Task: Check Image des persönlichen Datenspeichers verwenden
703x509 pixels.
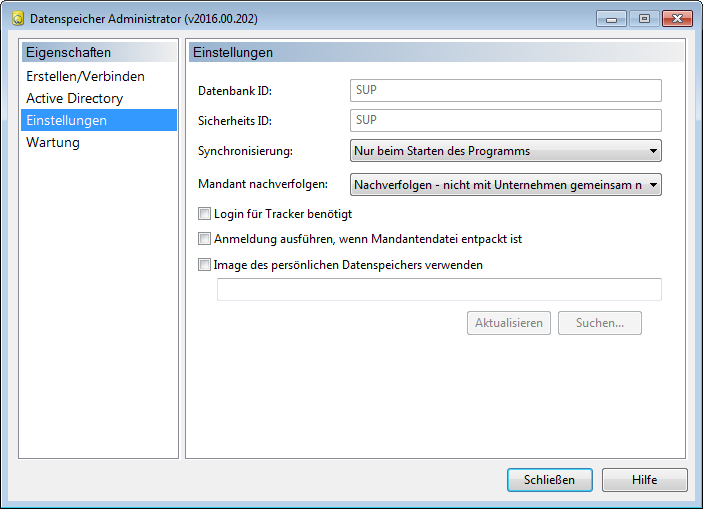Action: click(204, 265)
